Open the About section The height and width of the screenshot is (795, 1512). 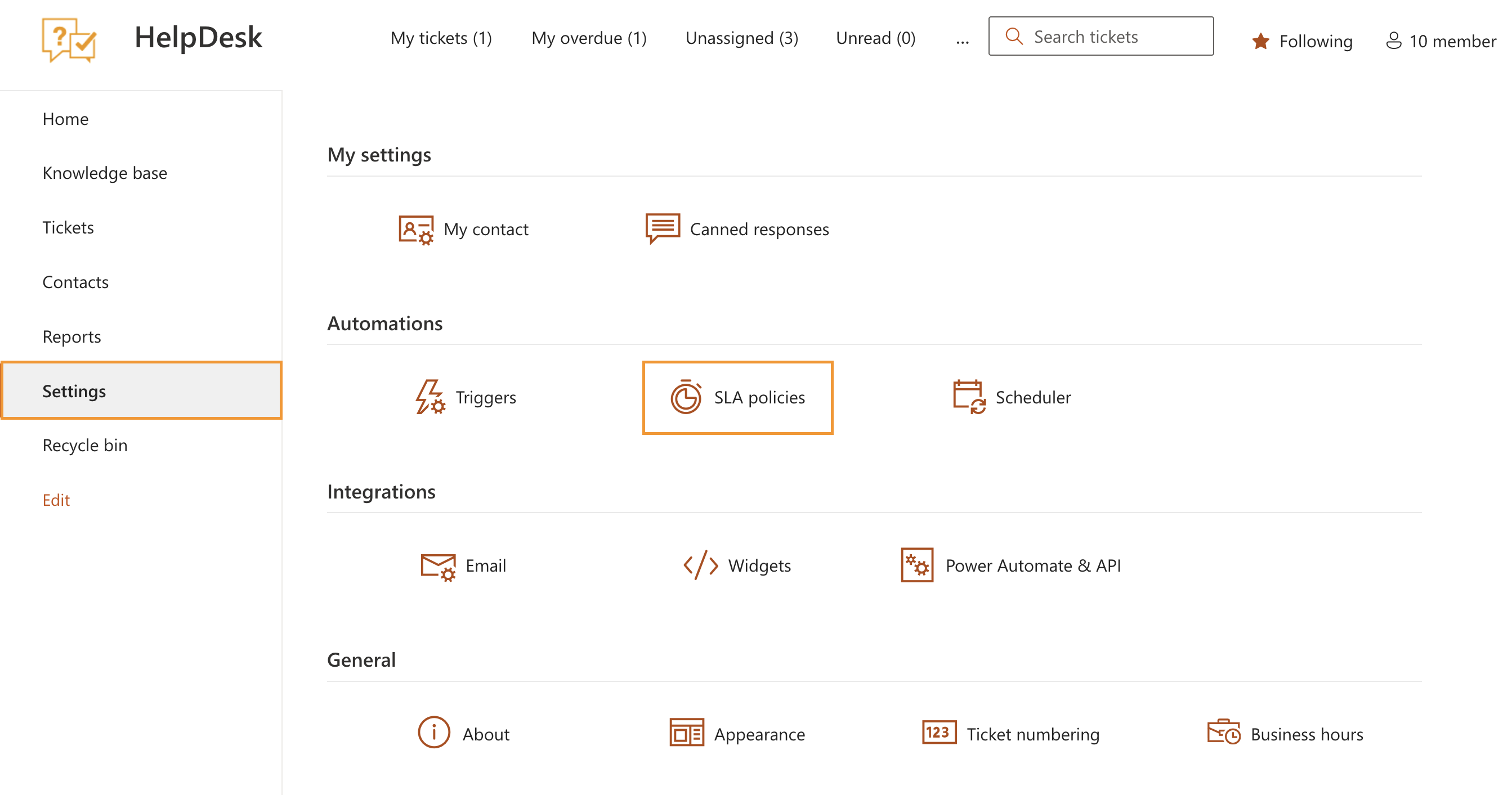[x=464, y=734]
